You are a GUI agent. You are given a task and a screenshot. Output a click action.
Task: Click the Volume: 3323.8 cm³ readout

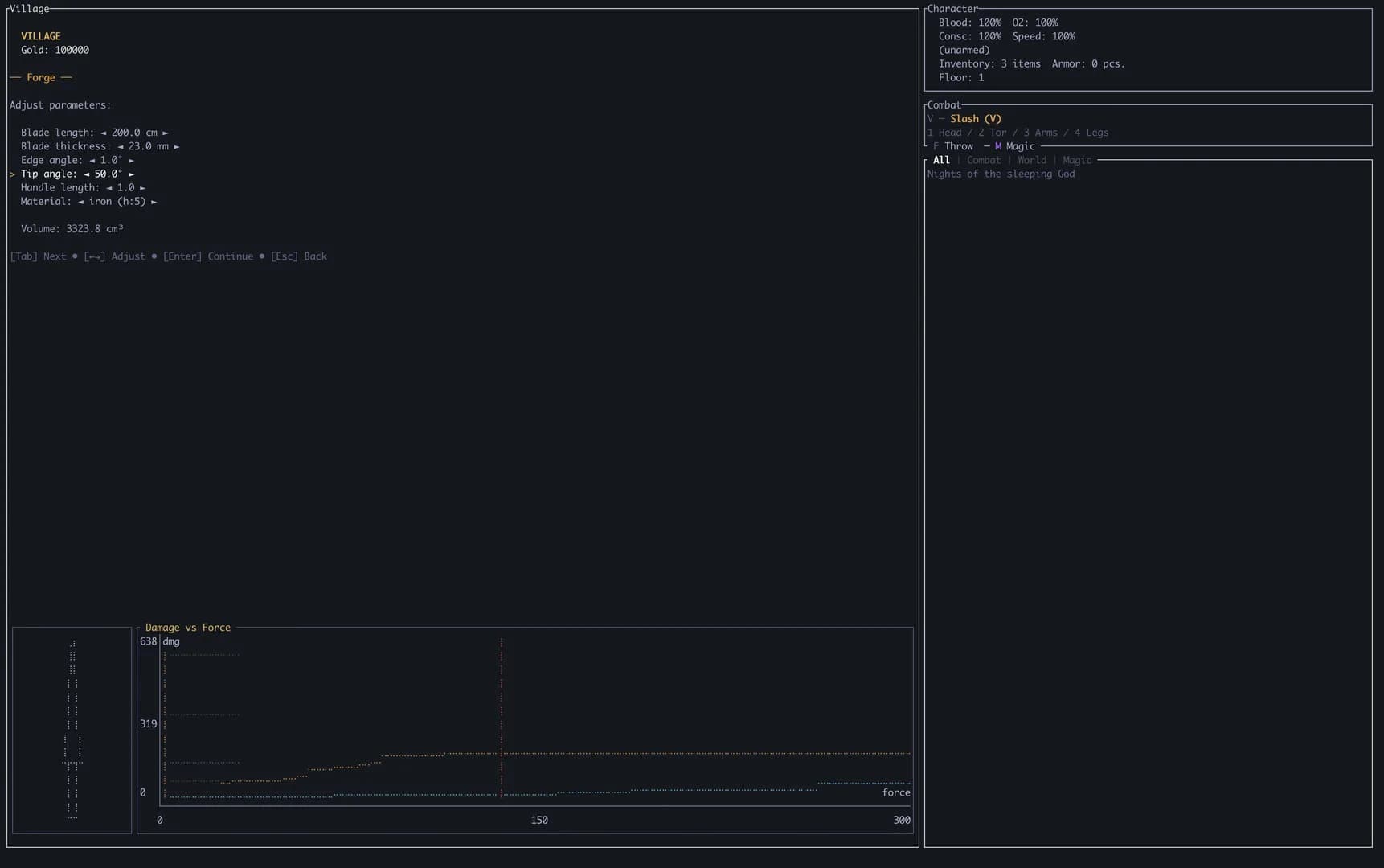click(72, 229)
